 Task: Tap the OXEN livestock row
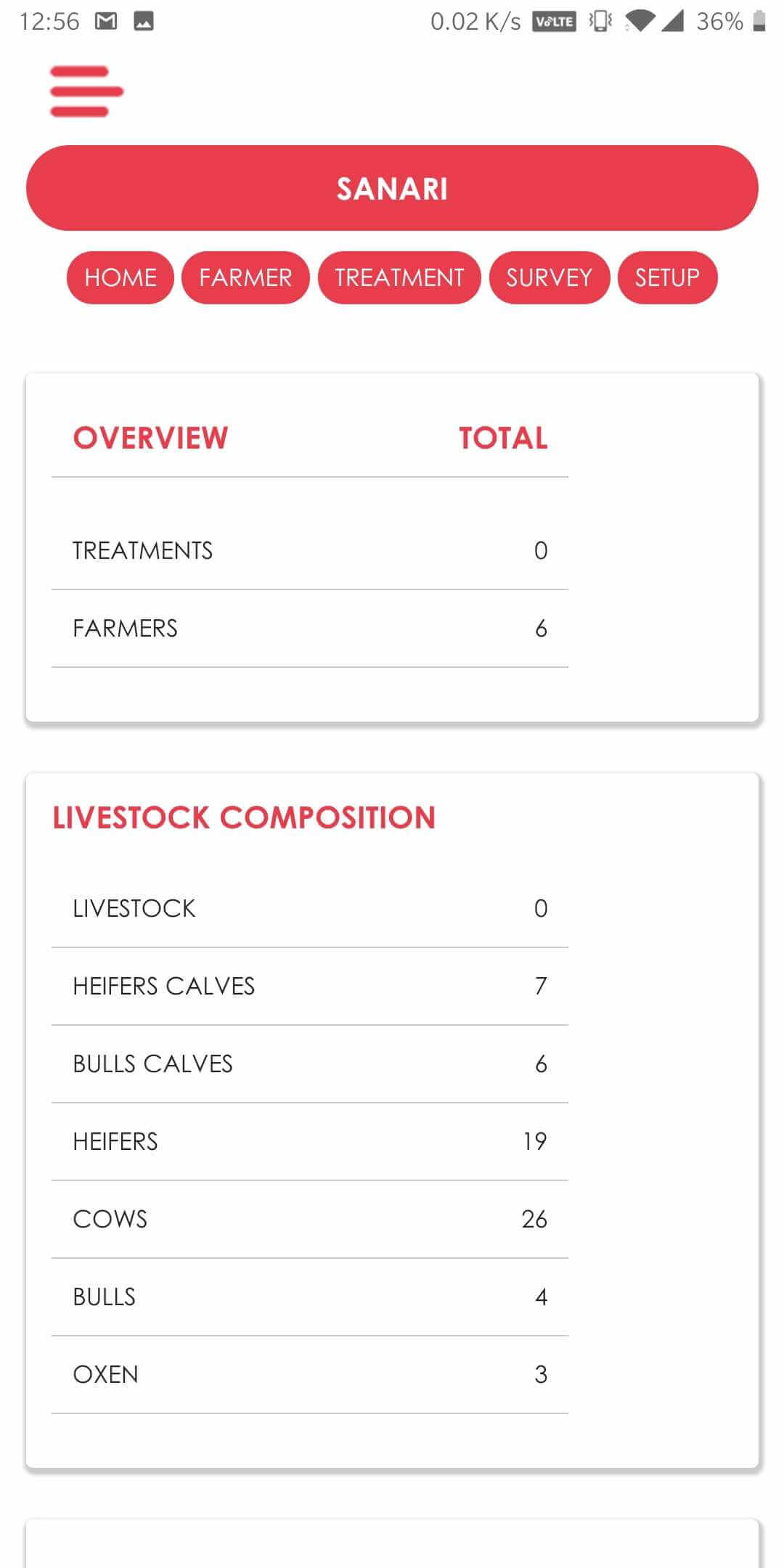pyautogui.click(x=310, y=1374)
